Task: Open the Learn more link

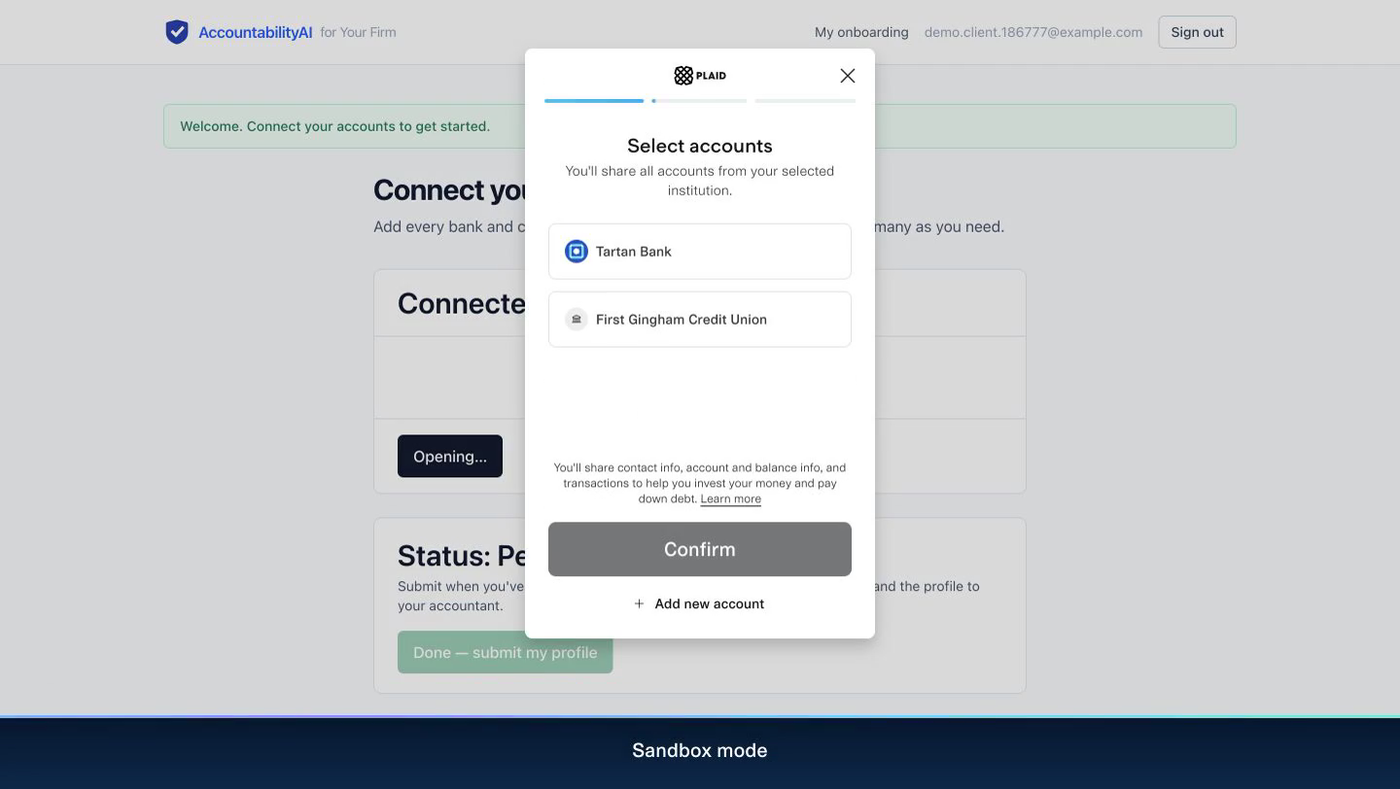Action: coord(731,499)
